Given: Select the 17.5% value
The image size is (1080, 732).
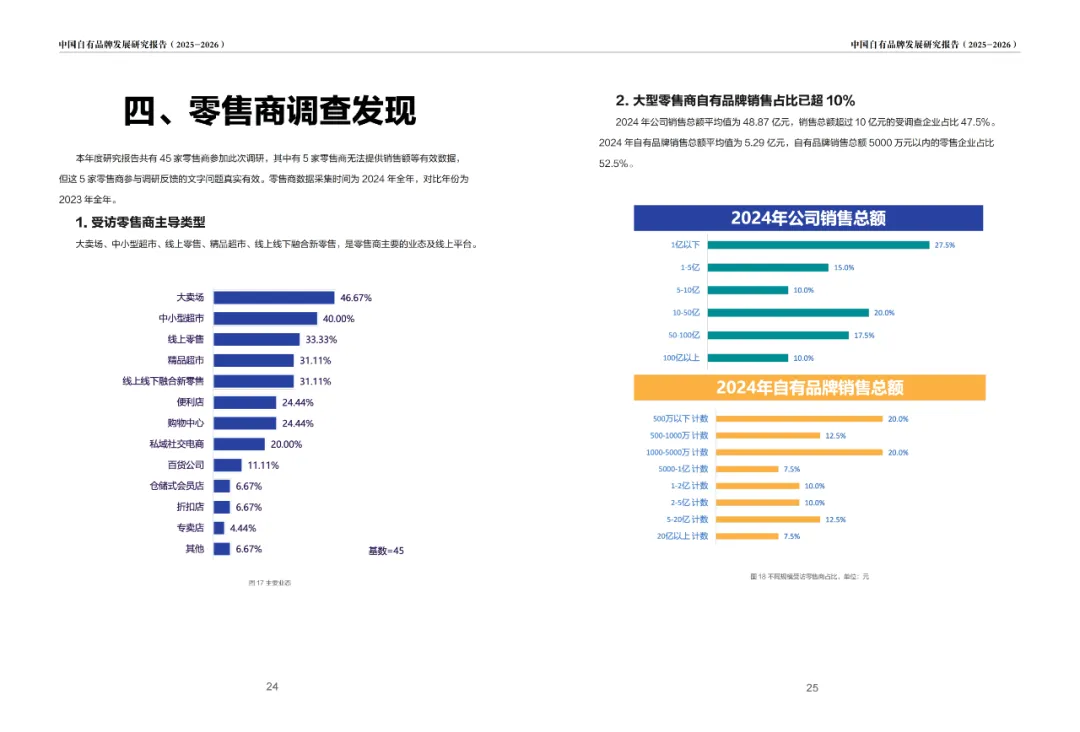Looking at the screenshot, I should click(x=864, y=336).
